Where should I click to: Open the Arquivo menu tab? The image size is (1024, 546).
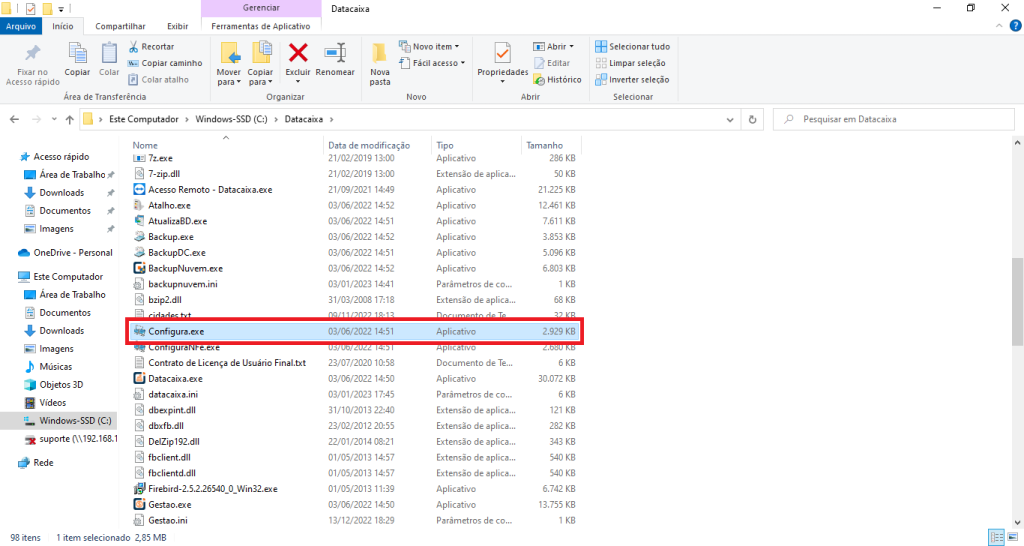21,26
